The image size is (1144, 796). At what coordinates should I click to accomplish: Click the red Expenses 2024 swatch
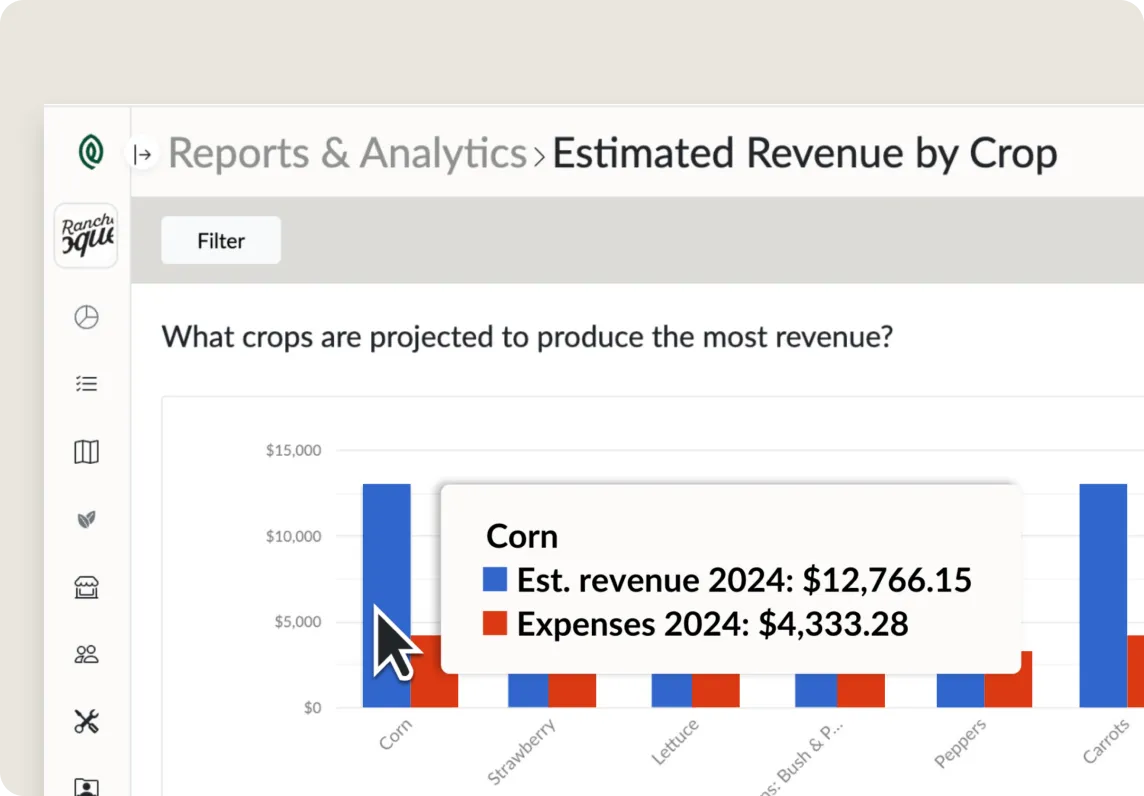pos(496,624)
